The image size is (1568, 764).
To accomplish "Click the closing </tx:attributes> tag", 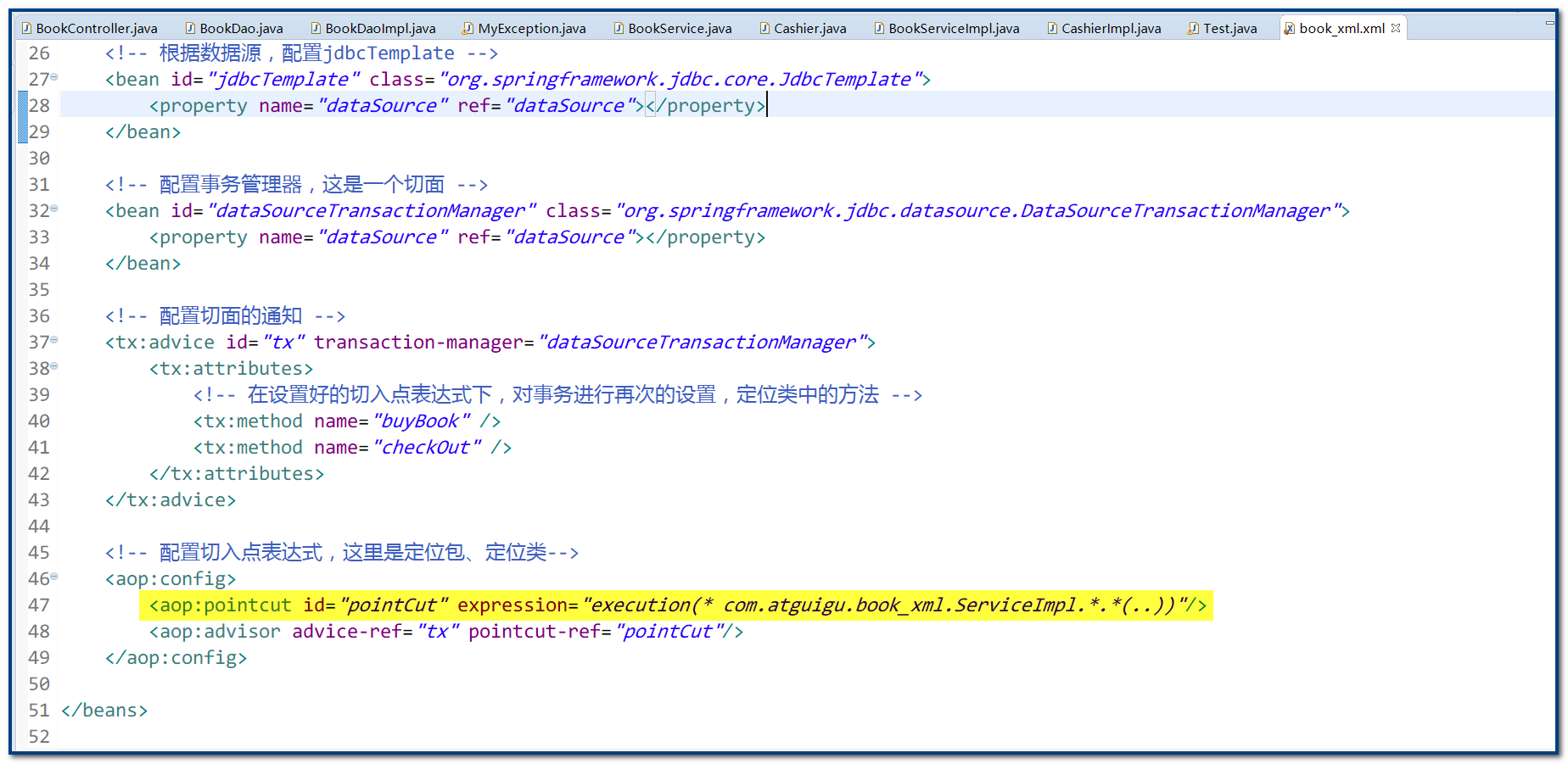I will (x=237, y=474).
